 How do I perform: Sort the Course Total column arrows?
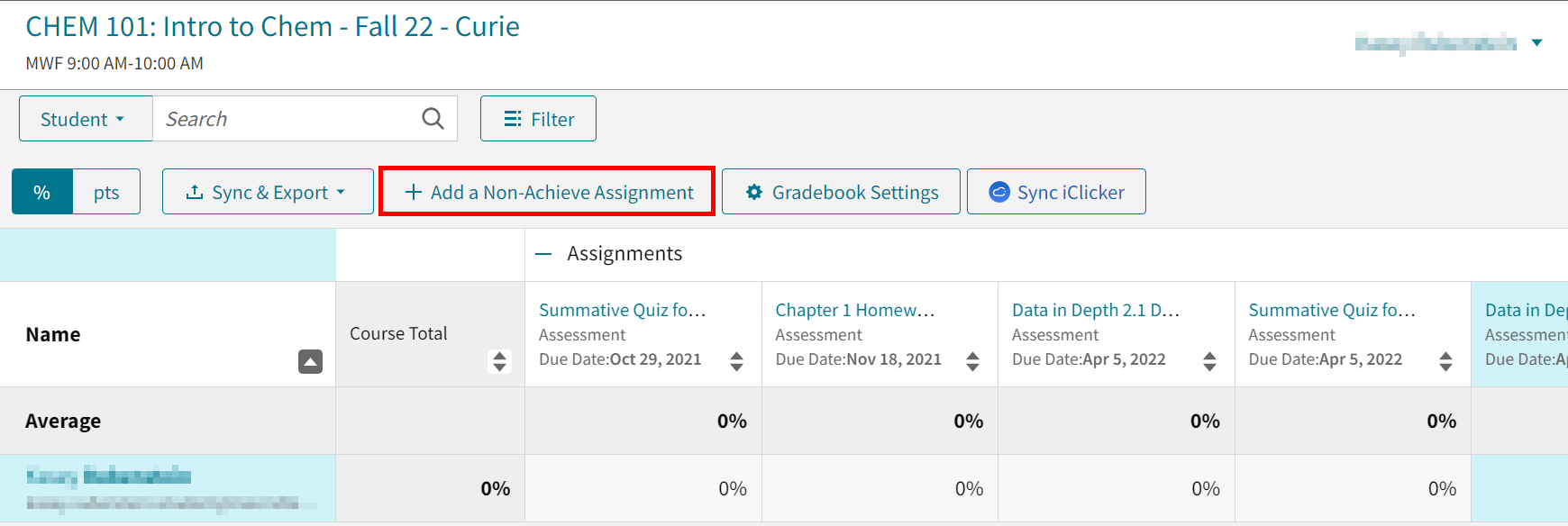pyautogui.click(x=498, y=362)
